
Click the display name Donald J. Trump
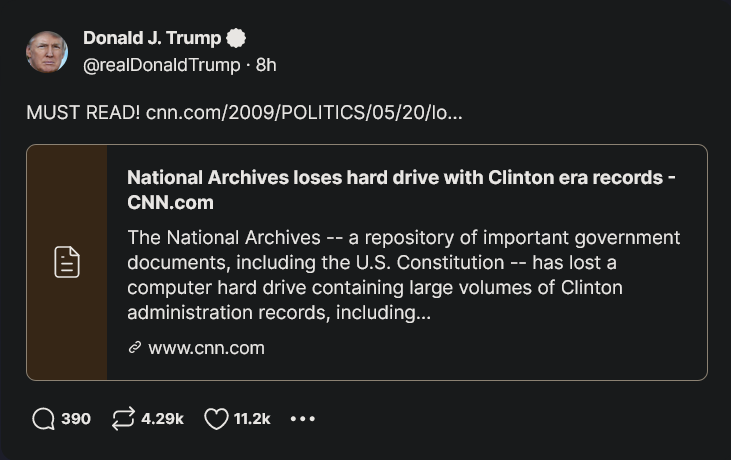pos(152,39)
